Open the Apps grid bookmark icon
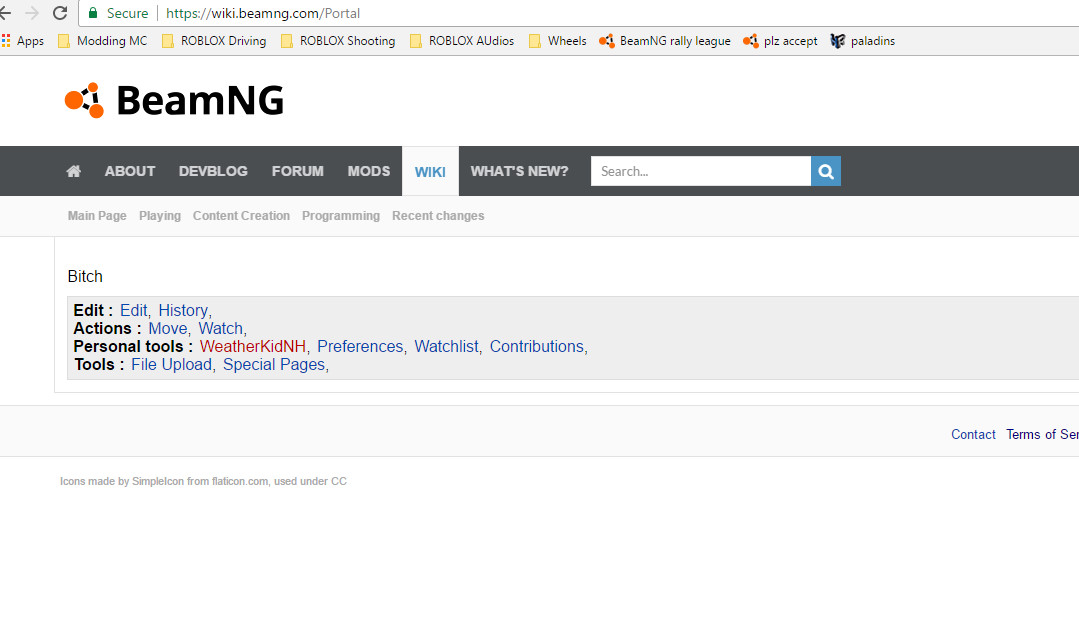The height and width of the screenshot is (630, 1079). 6,41
